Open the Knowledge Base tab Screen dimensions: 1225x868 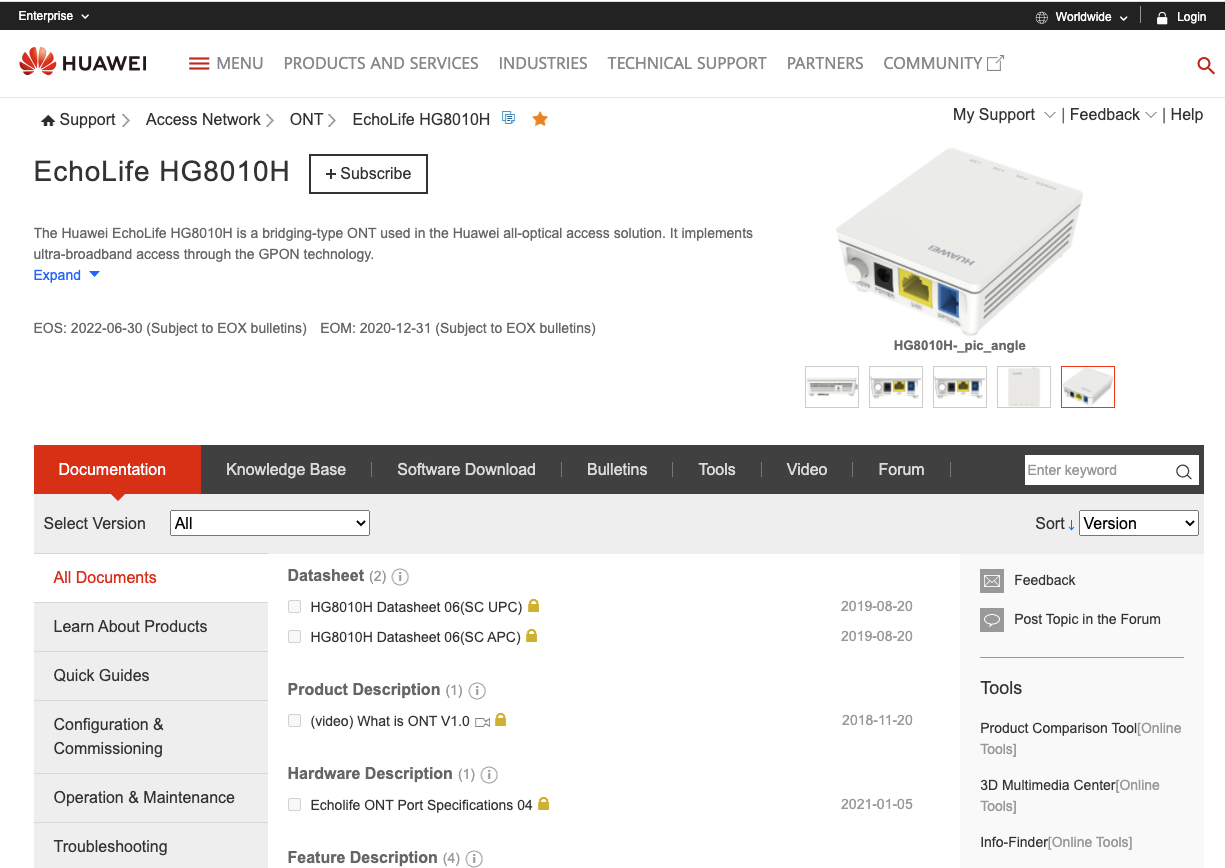(x=285, y=469)
